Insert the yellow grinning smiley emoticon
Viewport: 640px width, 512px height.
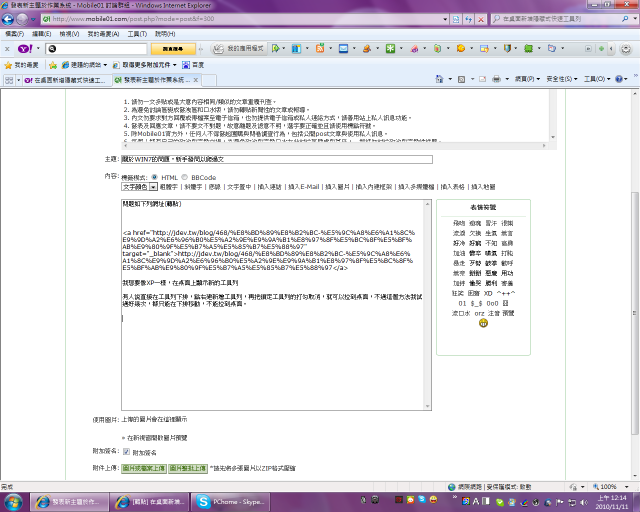483,323
